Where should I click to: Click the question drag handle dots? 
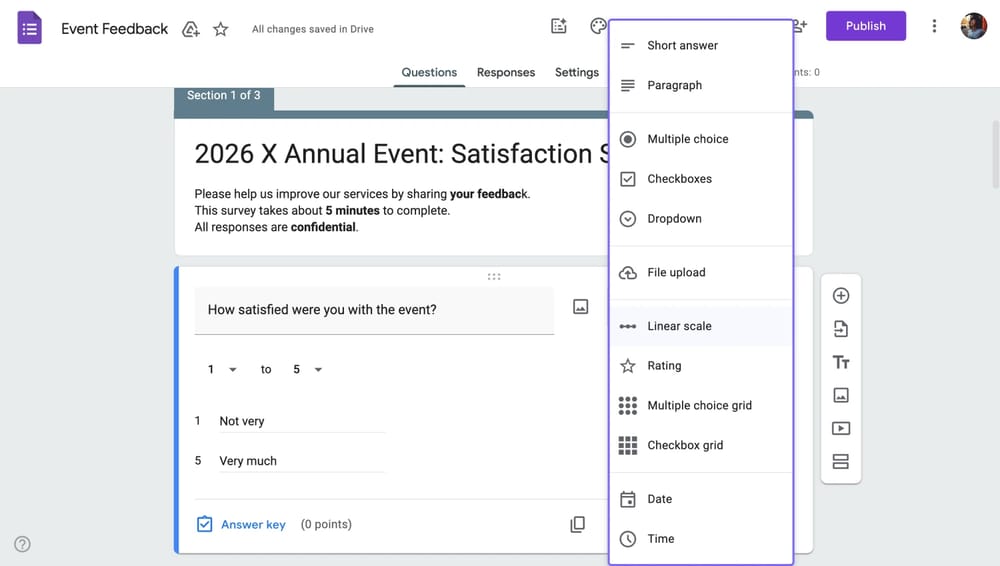(494, 276)
